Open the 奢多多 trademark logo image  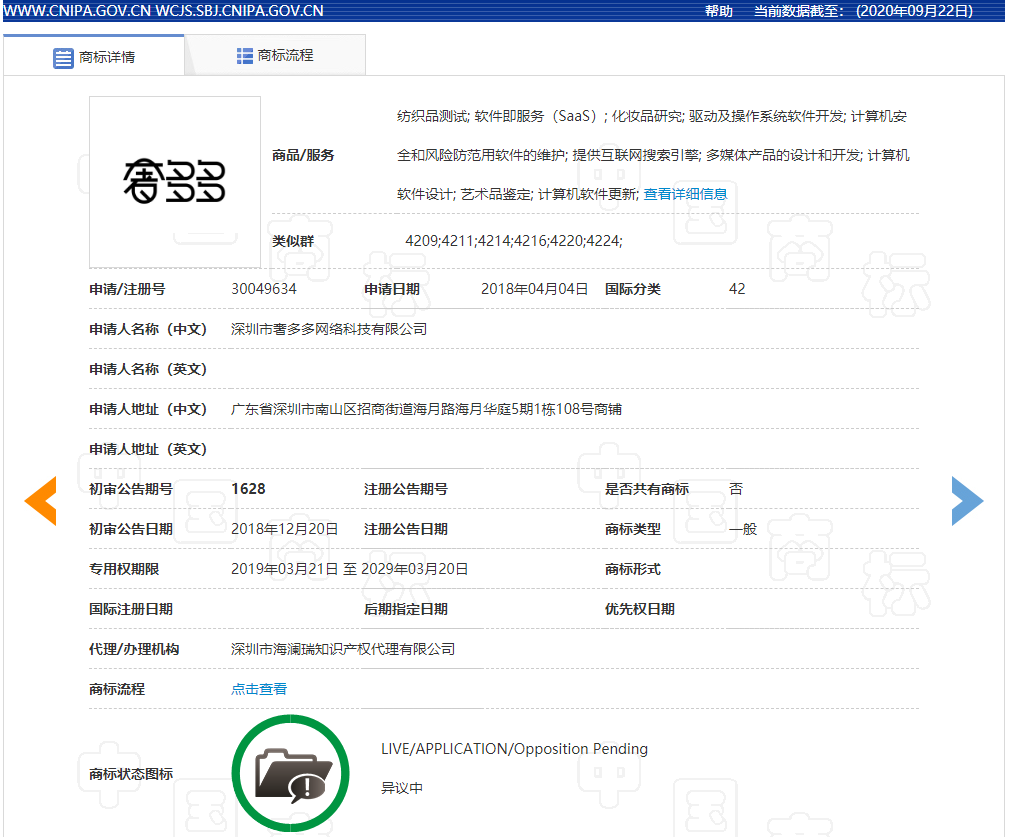coord(175,182)
